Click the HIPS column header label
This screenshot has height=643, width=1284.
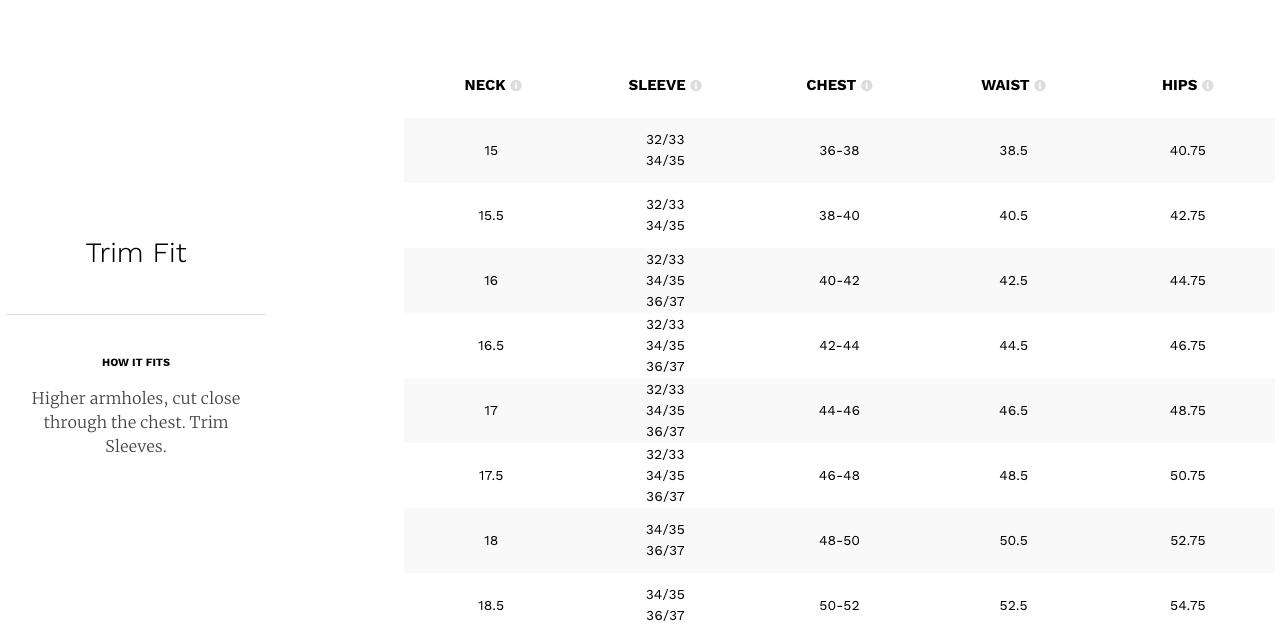(1179, 86)
